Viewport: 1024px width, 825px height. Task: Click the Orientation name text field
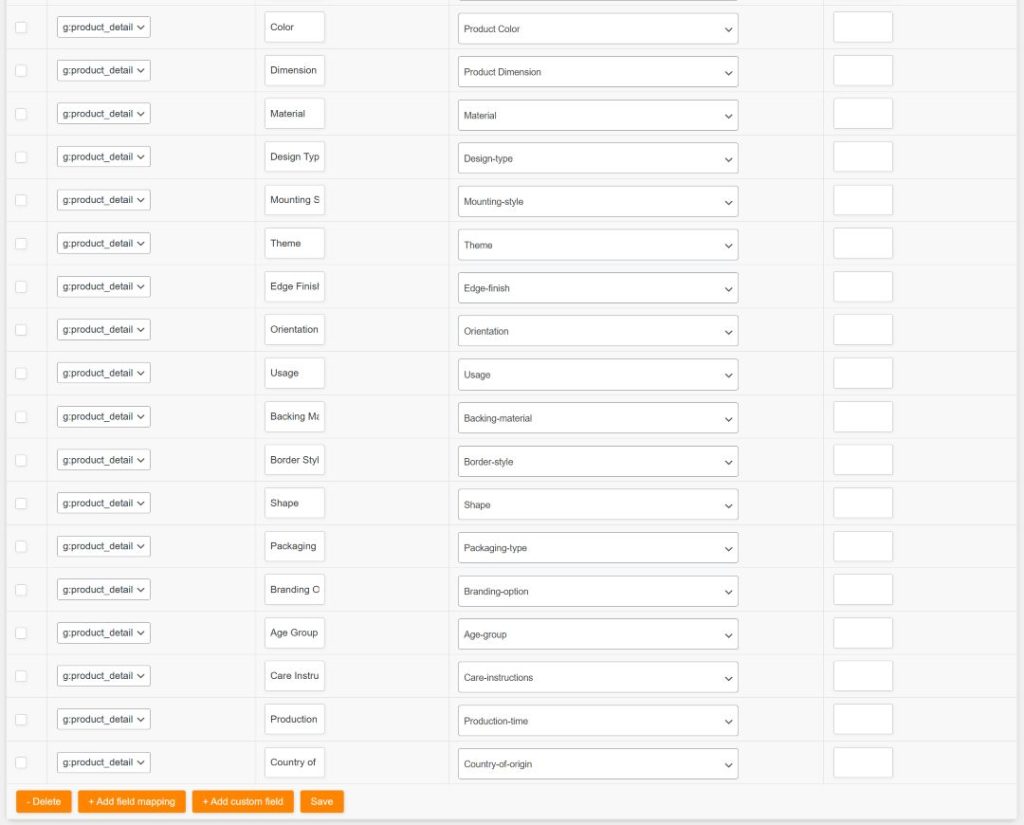point(295,330)
